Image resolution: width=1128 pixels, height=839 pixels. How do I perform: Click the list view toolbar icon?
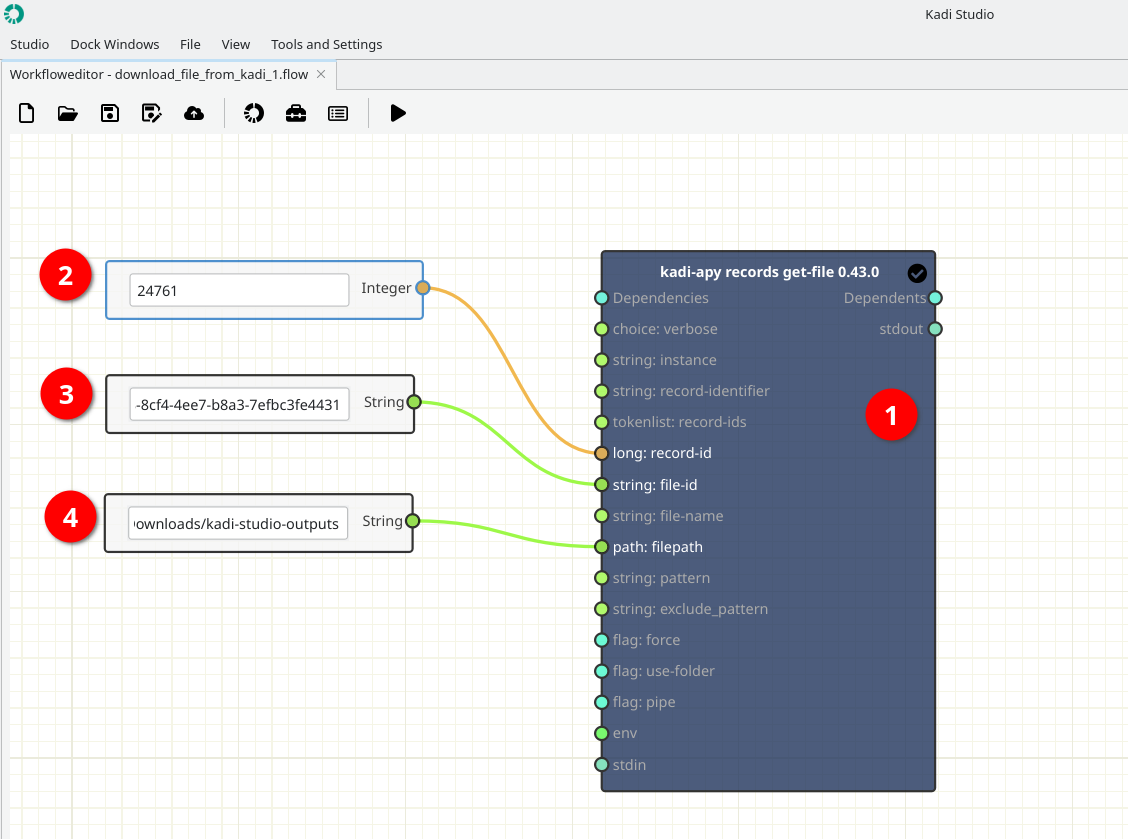point(337,113)
